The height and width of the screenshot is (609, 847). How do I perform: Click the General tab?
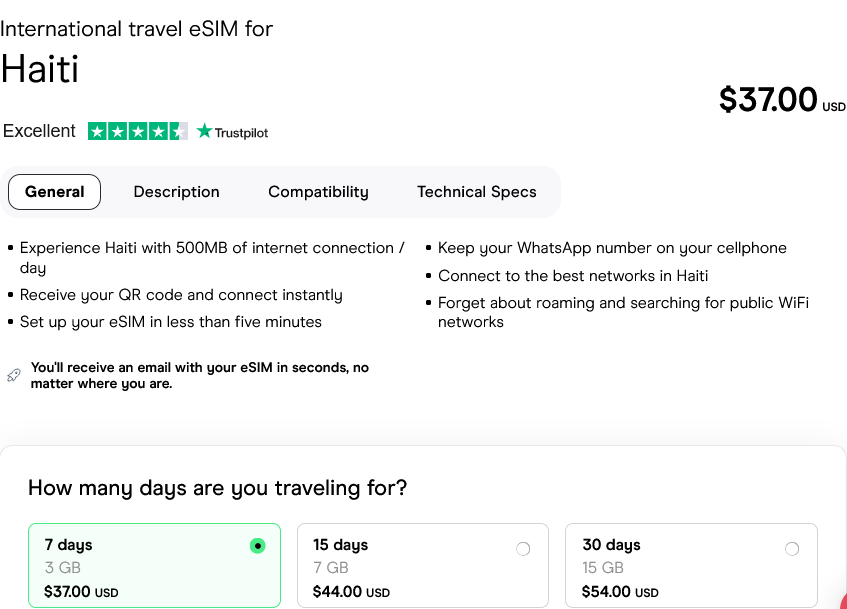(54, 192)
